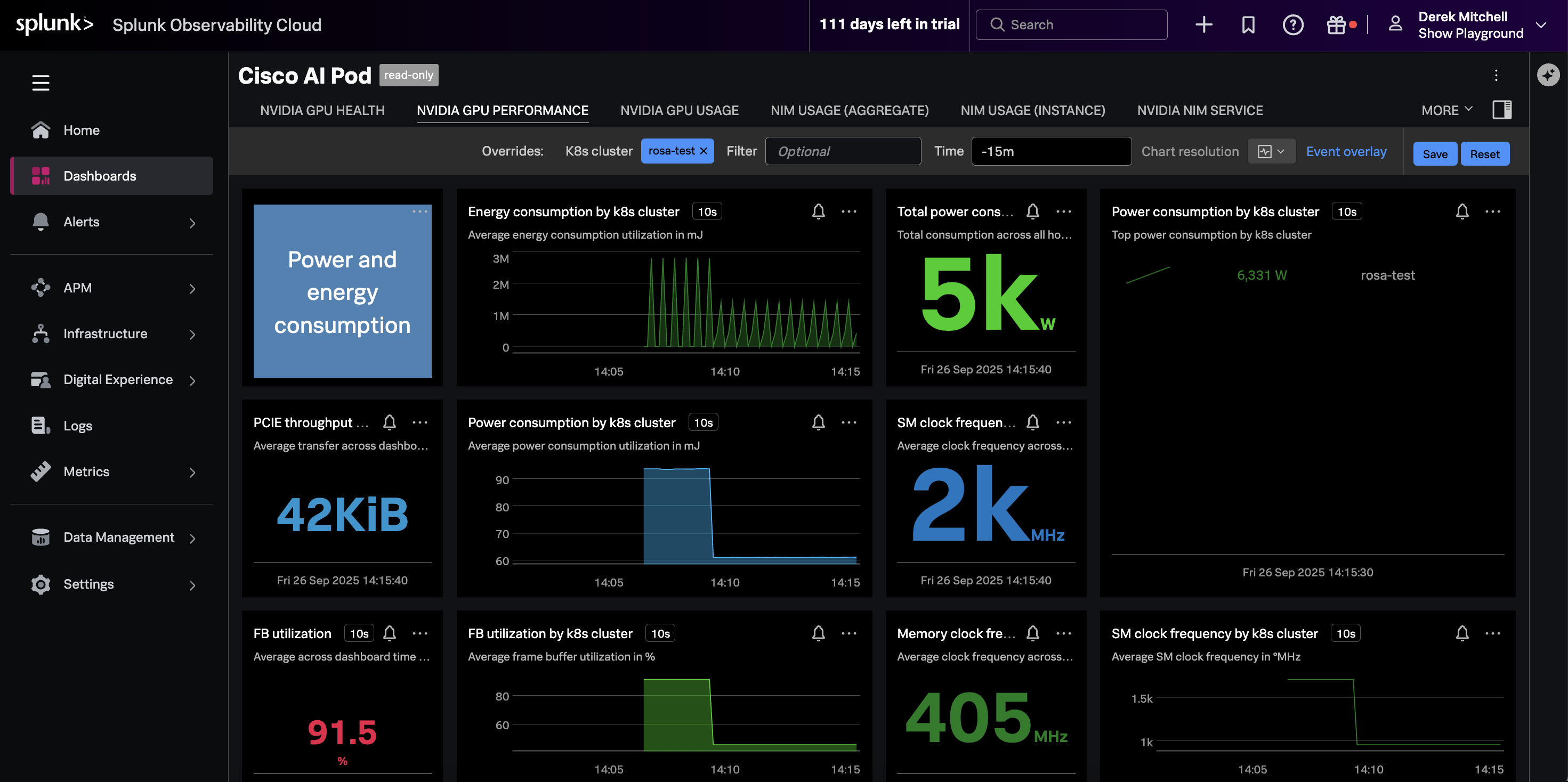1568x782 pixels.
Task: Switch to the NIM USAGE (AGGREGATE) tab
Action: coord(849,110)
